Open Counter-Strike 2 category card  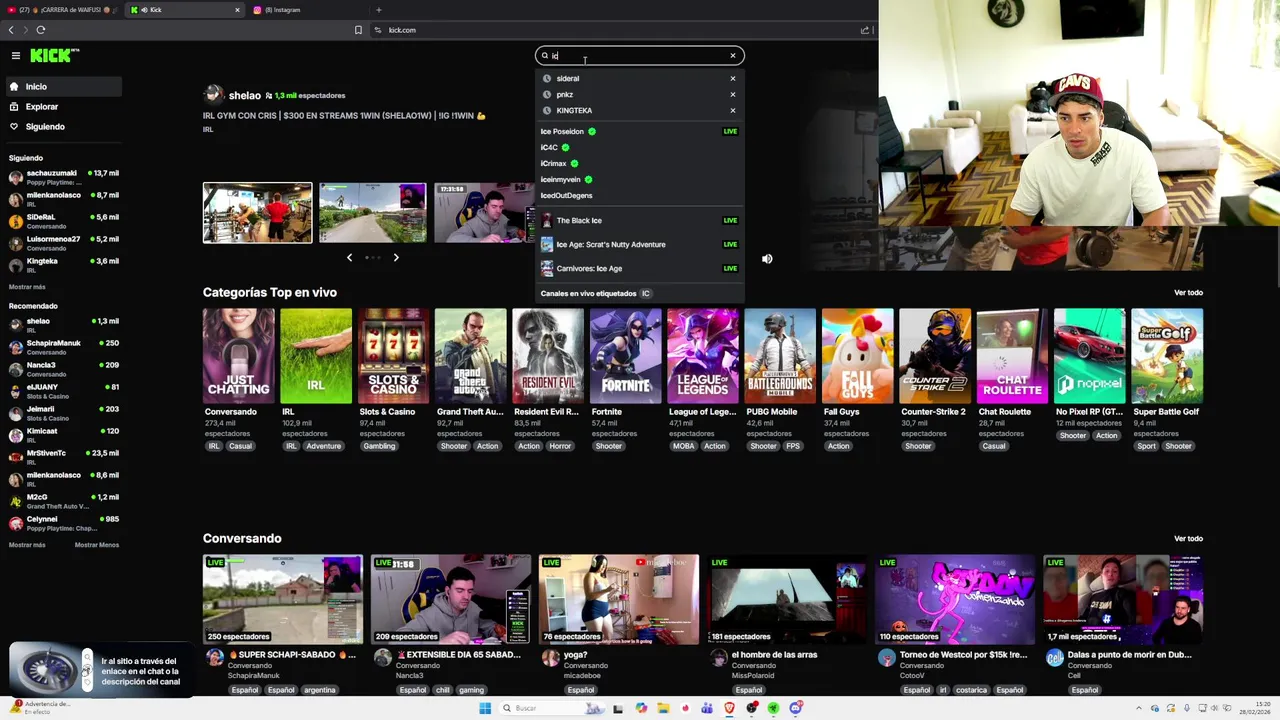(935, 356)
